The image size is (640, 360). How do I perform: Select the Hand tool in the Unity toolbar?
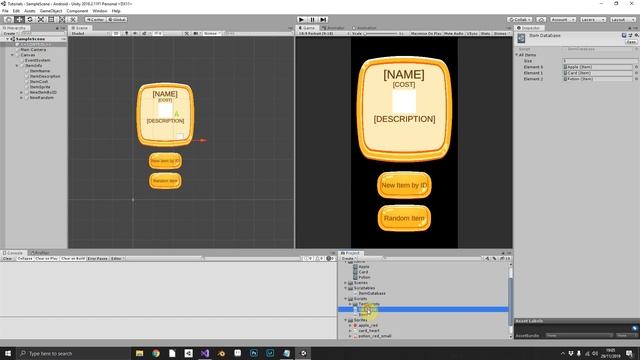point(8,19)
